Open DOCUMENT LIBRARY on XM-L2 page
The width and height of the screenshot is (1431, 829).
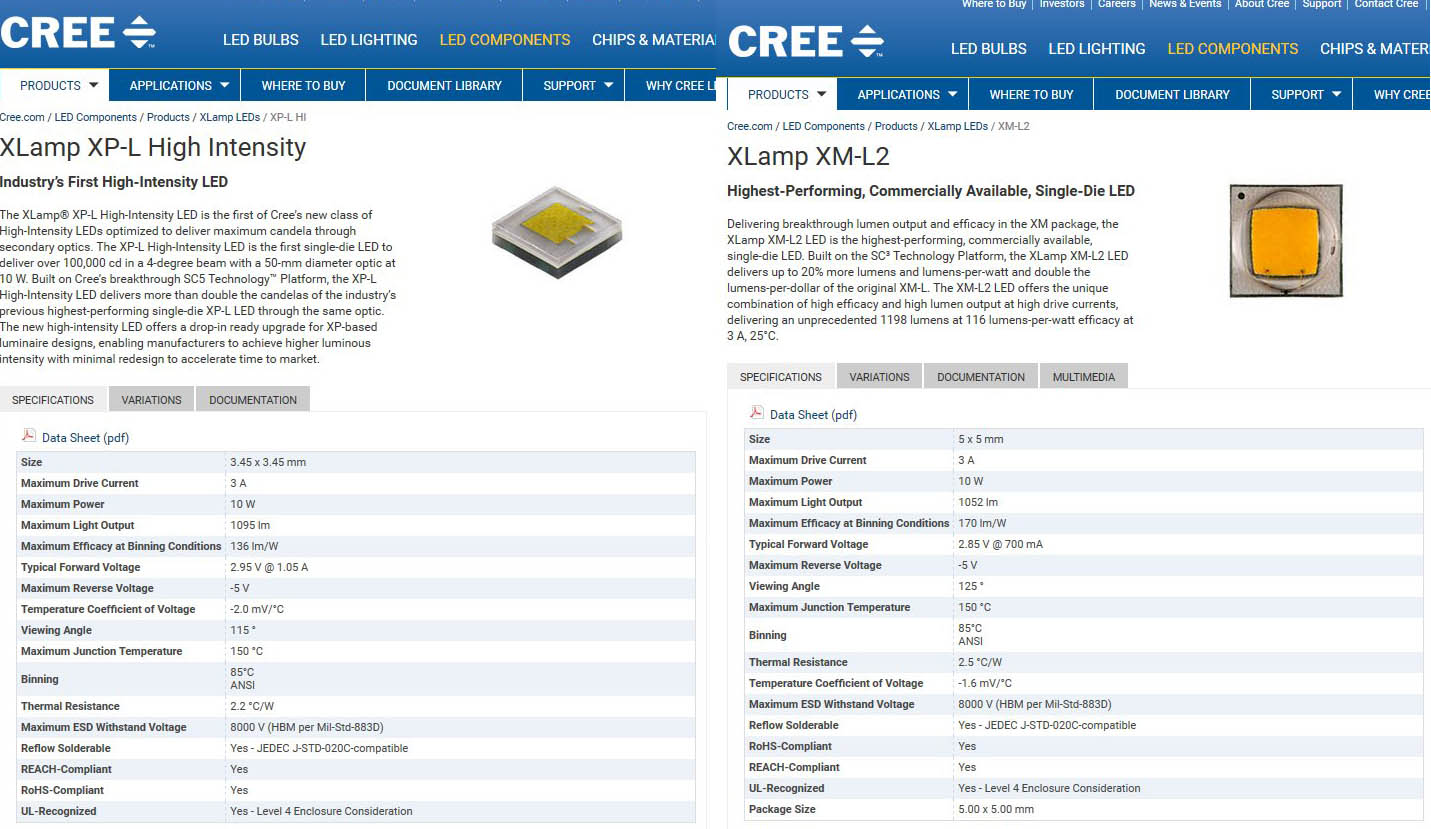coord(1172,95)
